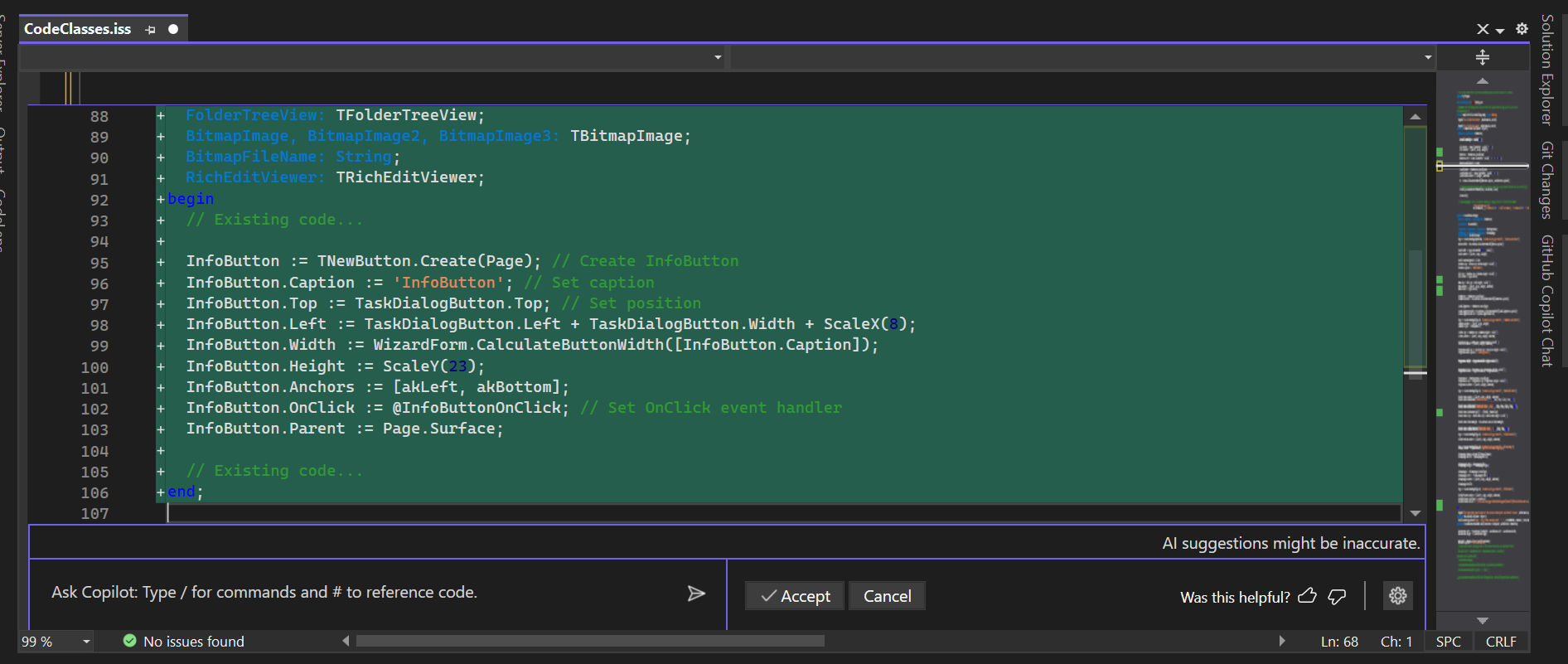Open document window settings gear
Viewport: 1568px width, 664px height.
(1522, 29)
